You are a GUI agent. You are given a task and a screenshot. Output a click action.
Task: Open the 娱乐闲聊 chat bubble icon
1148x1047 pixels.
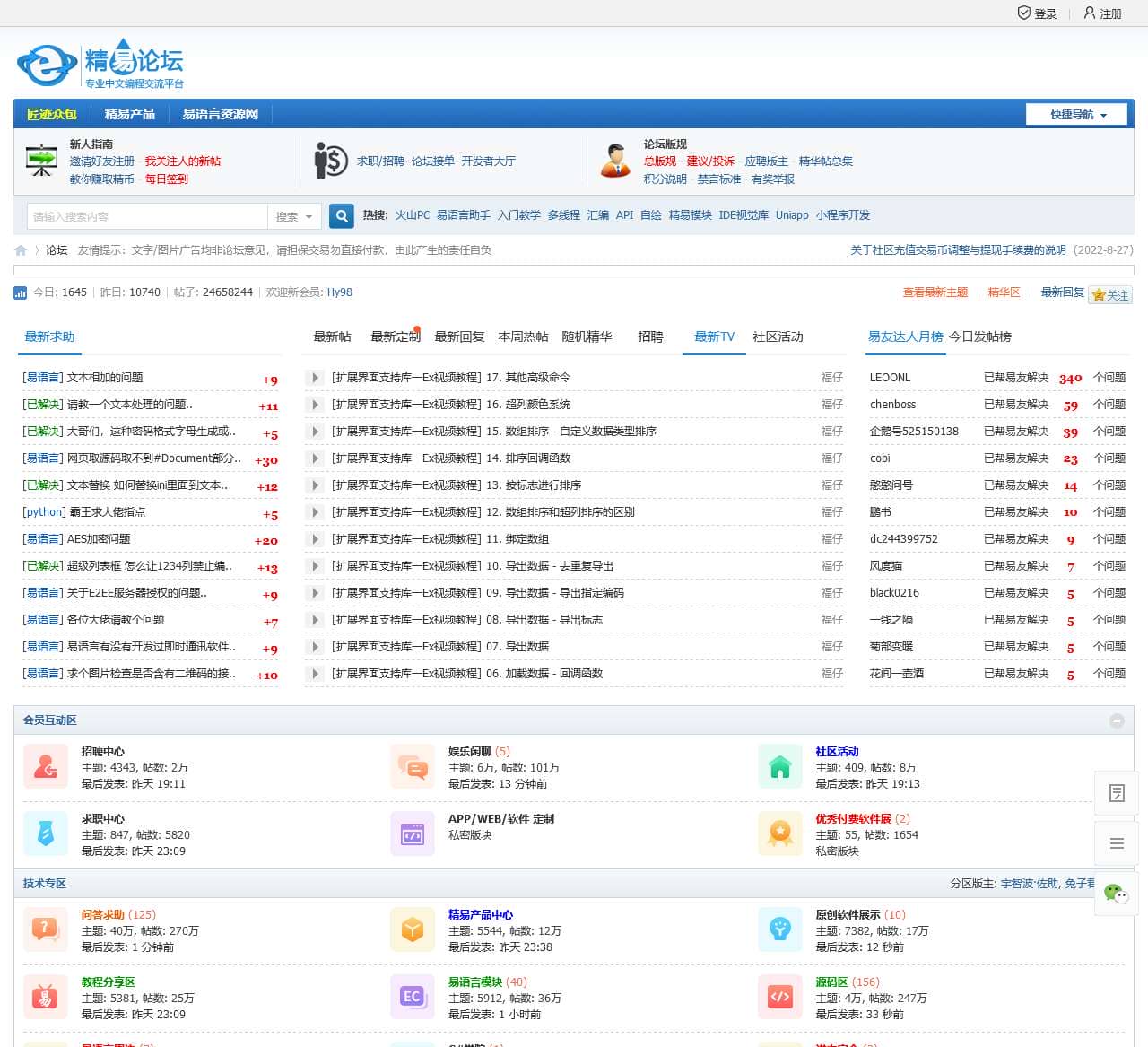pyautogui.click(x=413, y=767)
